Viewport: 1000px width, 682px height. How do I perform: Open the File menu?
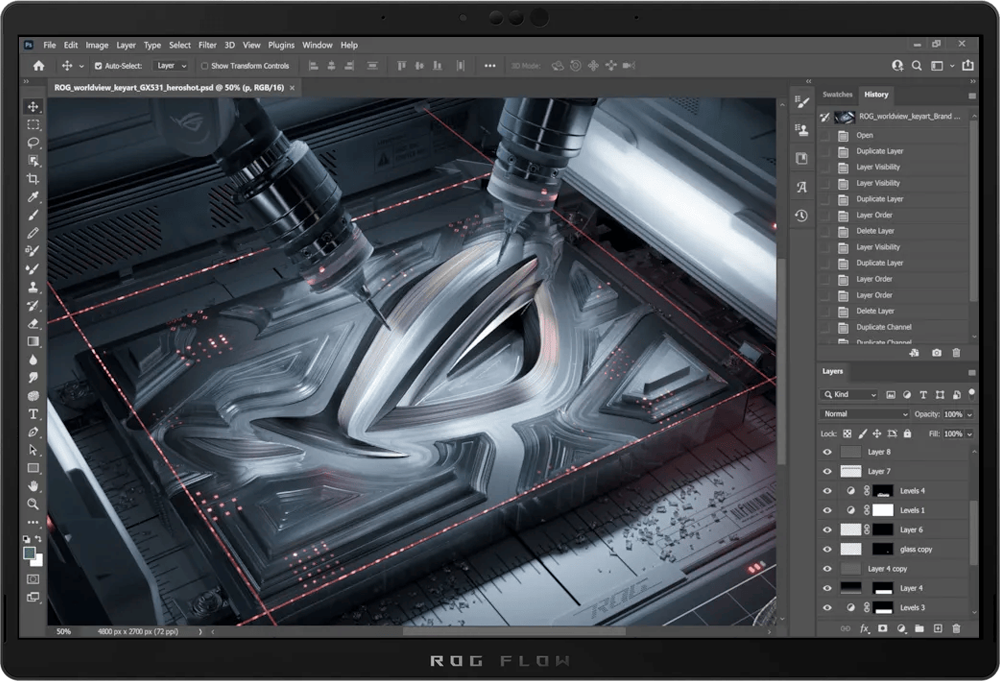(x=49, y=45)
